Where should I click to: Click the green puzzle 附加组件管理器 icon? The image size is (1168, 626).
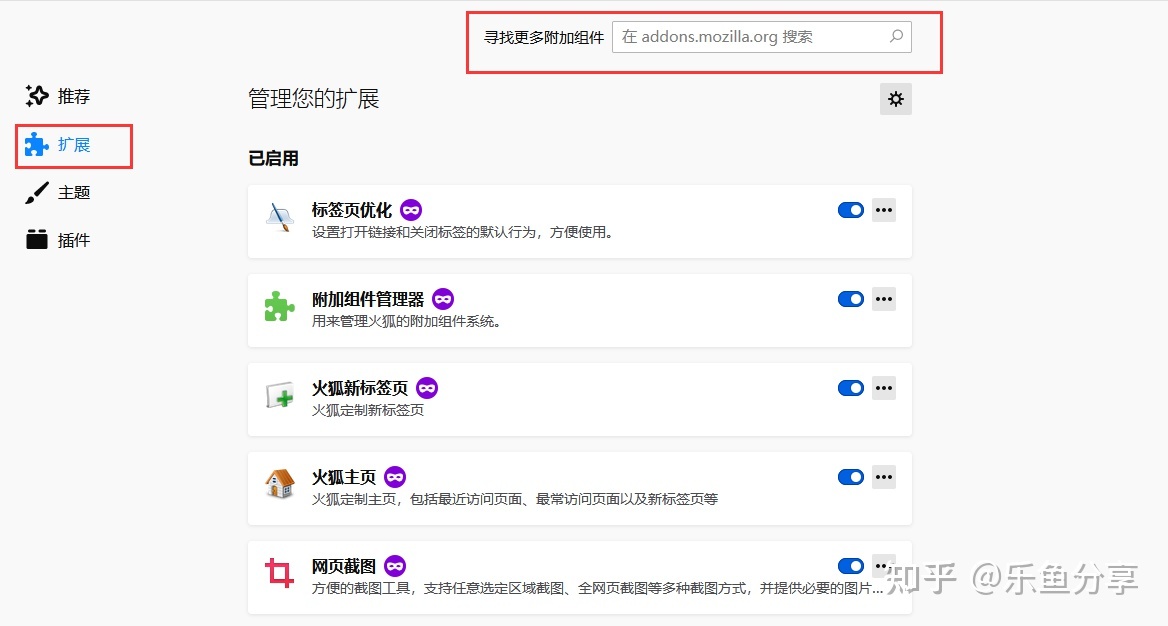279,307
